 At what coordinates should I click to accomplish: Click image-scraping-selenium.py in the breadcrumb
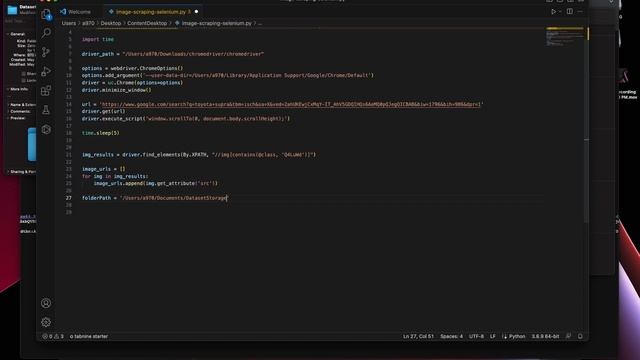coord(217,23)
